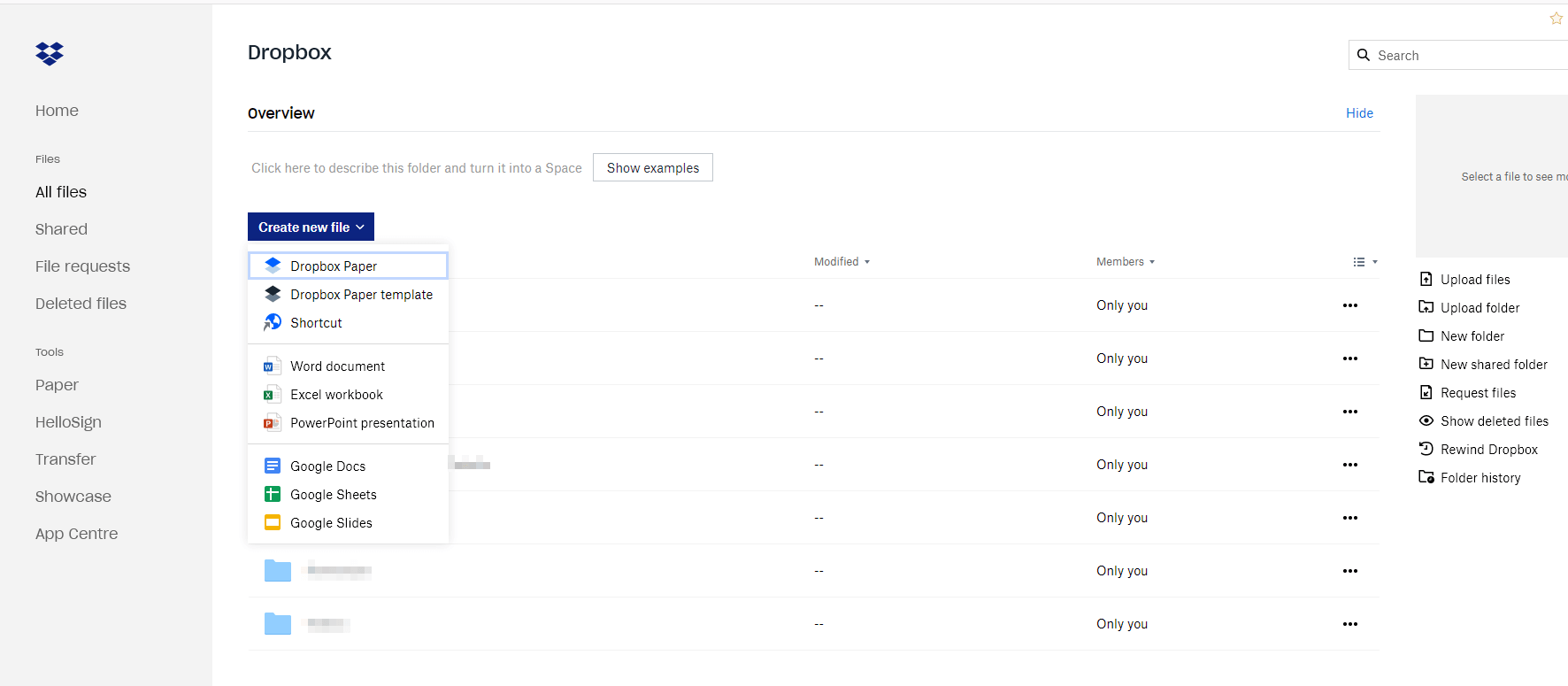The image size is (1568, 686).
Task: Click the Dropbox Paper template icon
Action: coord(273,294)
